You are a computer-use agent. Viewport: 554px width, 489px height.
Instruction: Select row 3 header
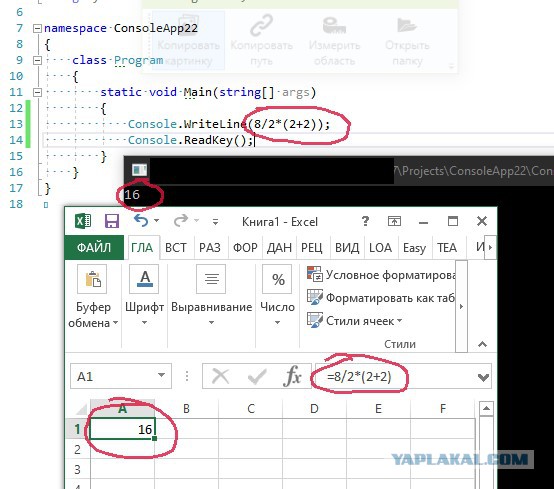pyautogui.click(x=78, y=470)
